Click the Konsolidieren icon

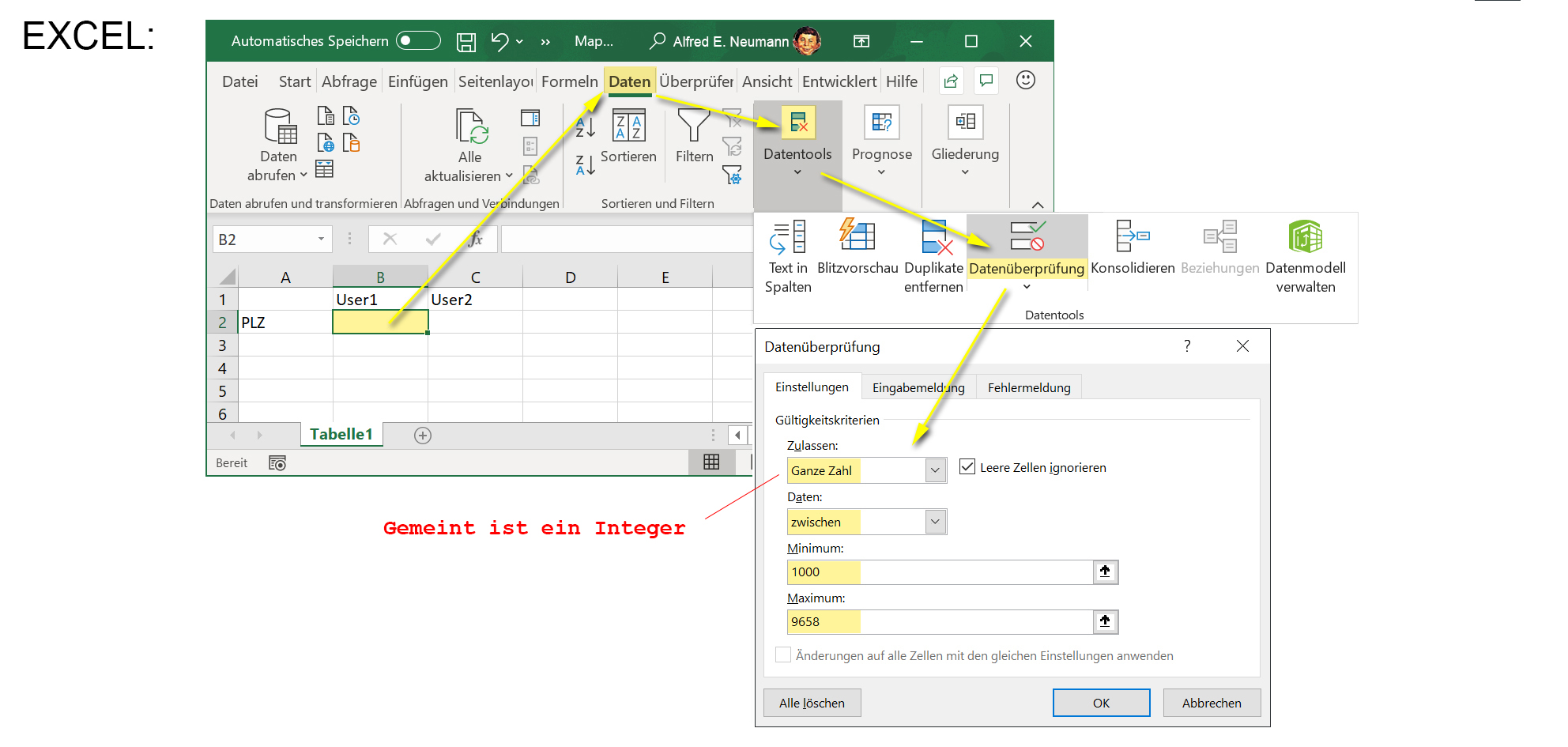pos(1132,237)
